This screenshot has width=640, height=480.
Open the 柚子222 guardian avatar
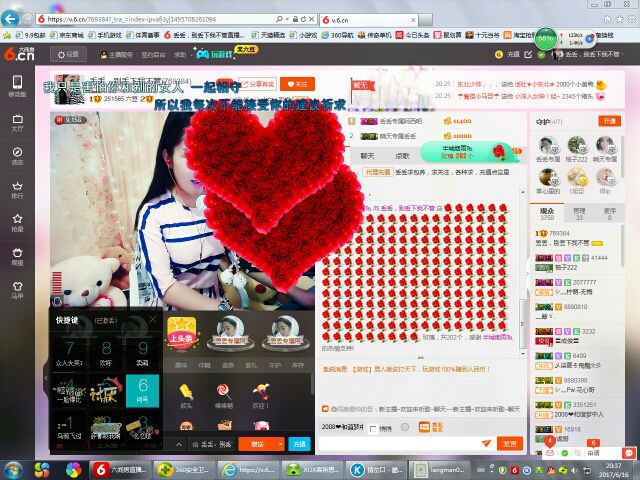pyautogui.click(x=577, y=146)
